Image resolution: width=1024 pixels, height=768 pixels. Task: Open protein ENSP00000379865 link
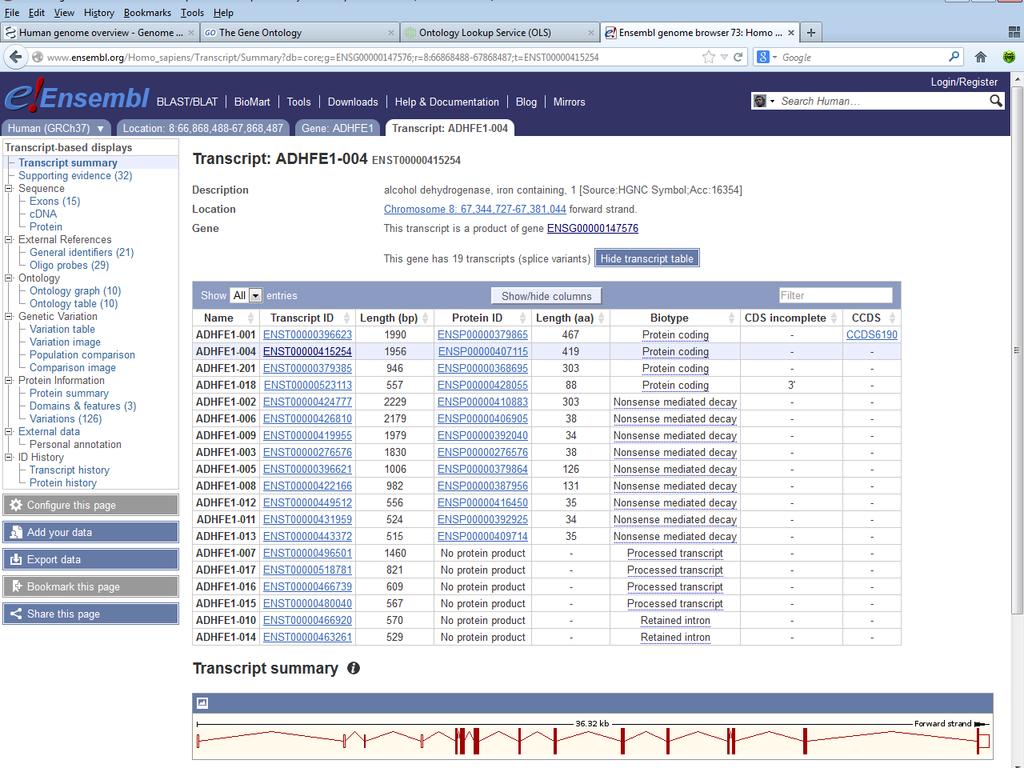483,334
